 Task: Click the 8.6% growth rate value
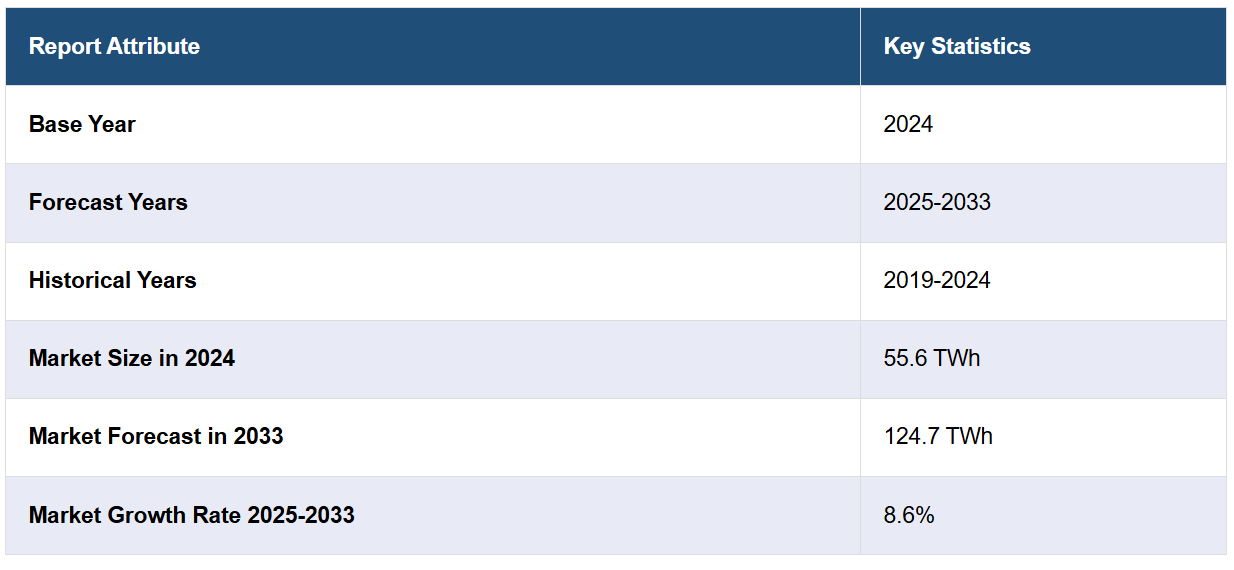[x=909, y=515]
